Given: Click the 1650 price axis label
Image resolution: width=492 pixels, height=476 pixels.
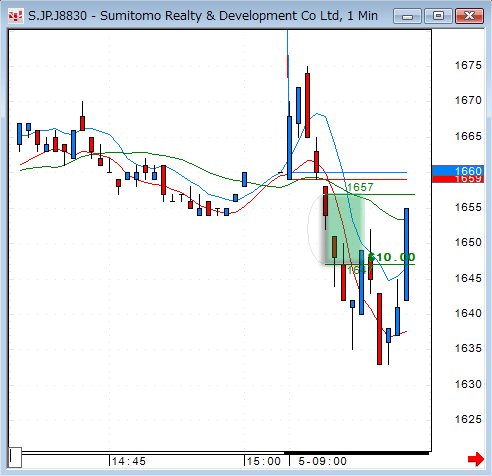Looking at the screenshot, I should [x=468, y=242].
